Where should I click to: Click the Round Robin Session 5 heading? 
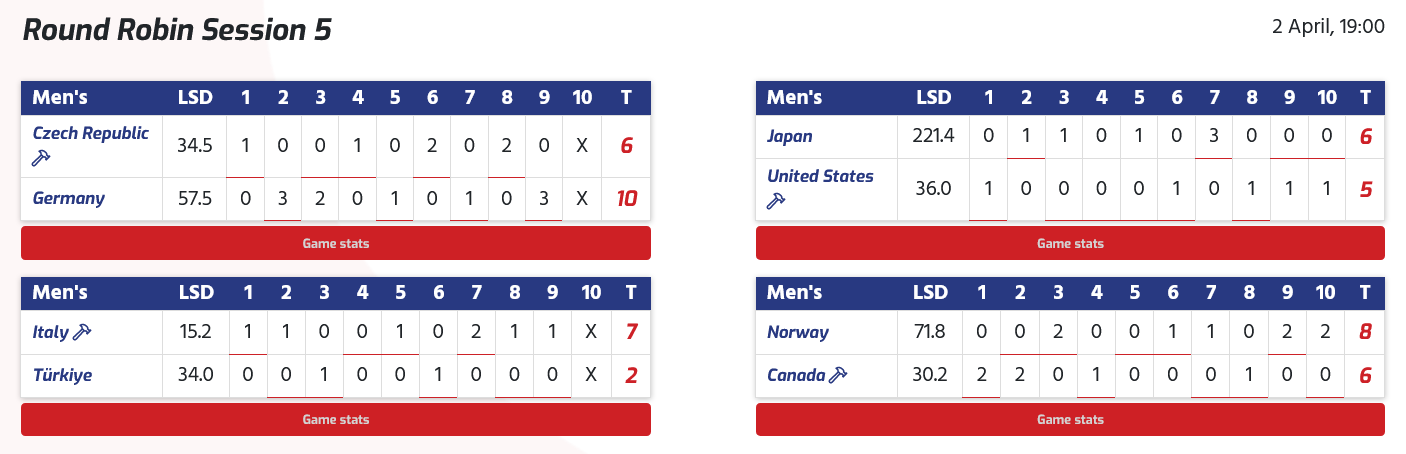(177, 30)
